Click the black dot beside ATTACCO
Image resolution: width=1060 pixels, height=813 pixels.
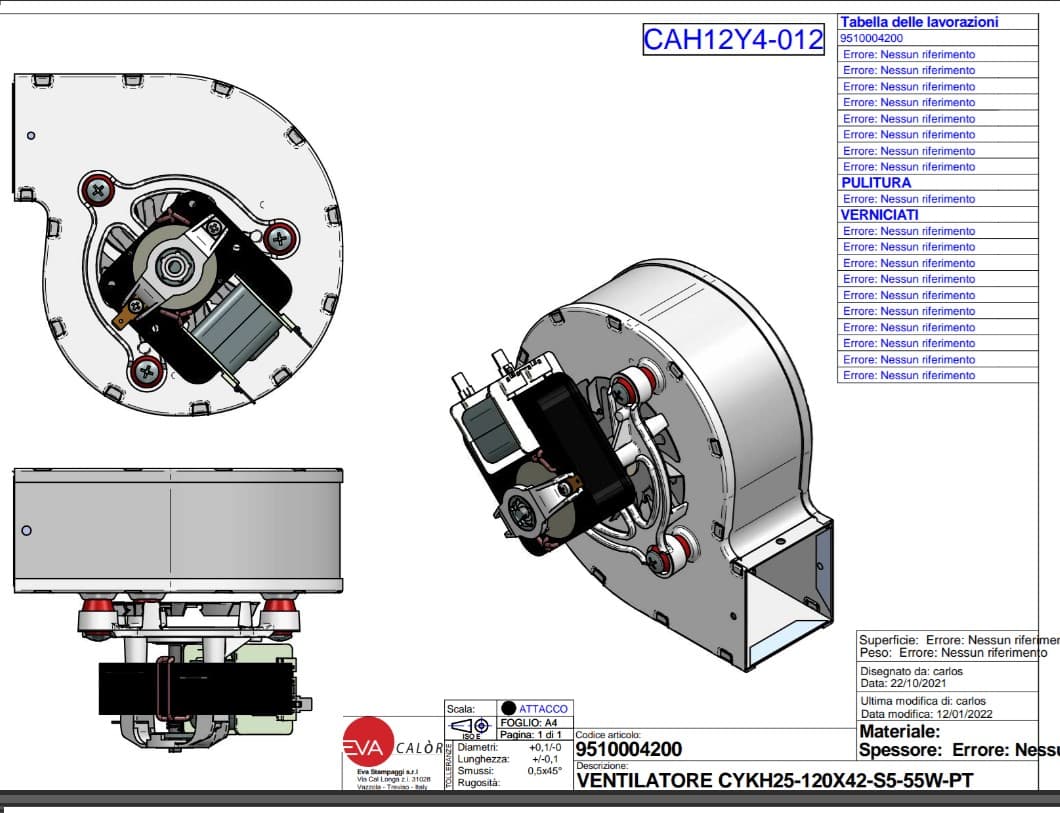pos(508,708)
